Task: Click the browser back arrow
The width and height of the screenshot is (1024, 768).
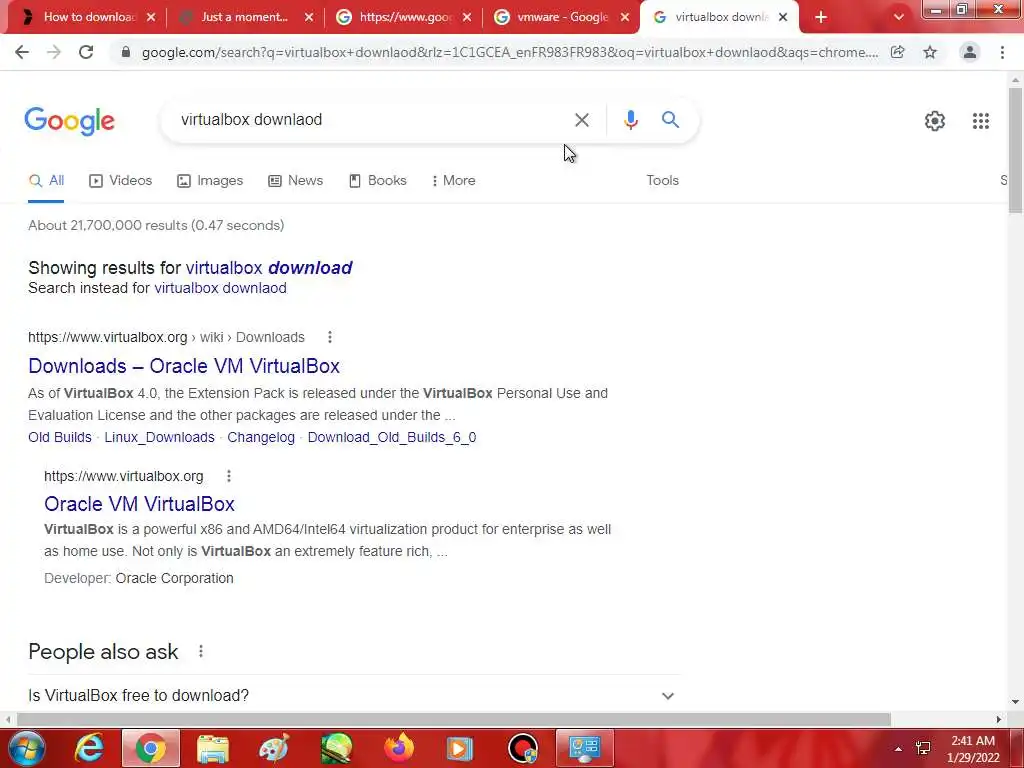Action: (x=22, y=52)
